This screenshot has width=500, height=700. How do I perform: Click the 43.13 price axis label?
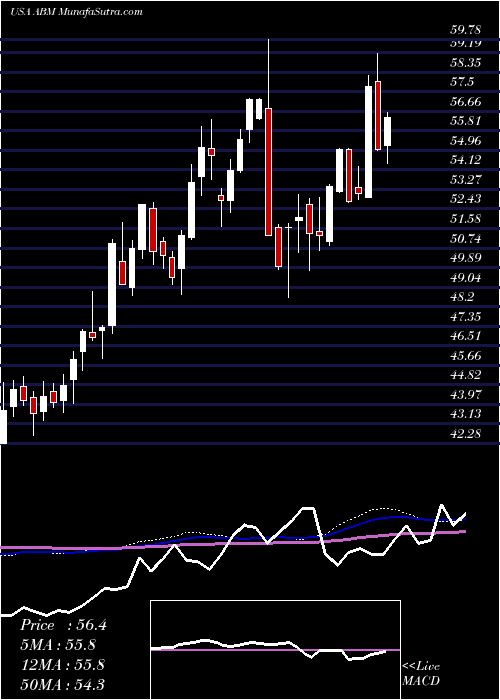pos(466,413)
